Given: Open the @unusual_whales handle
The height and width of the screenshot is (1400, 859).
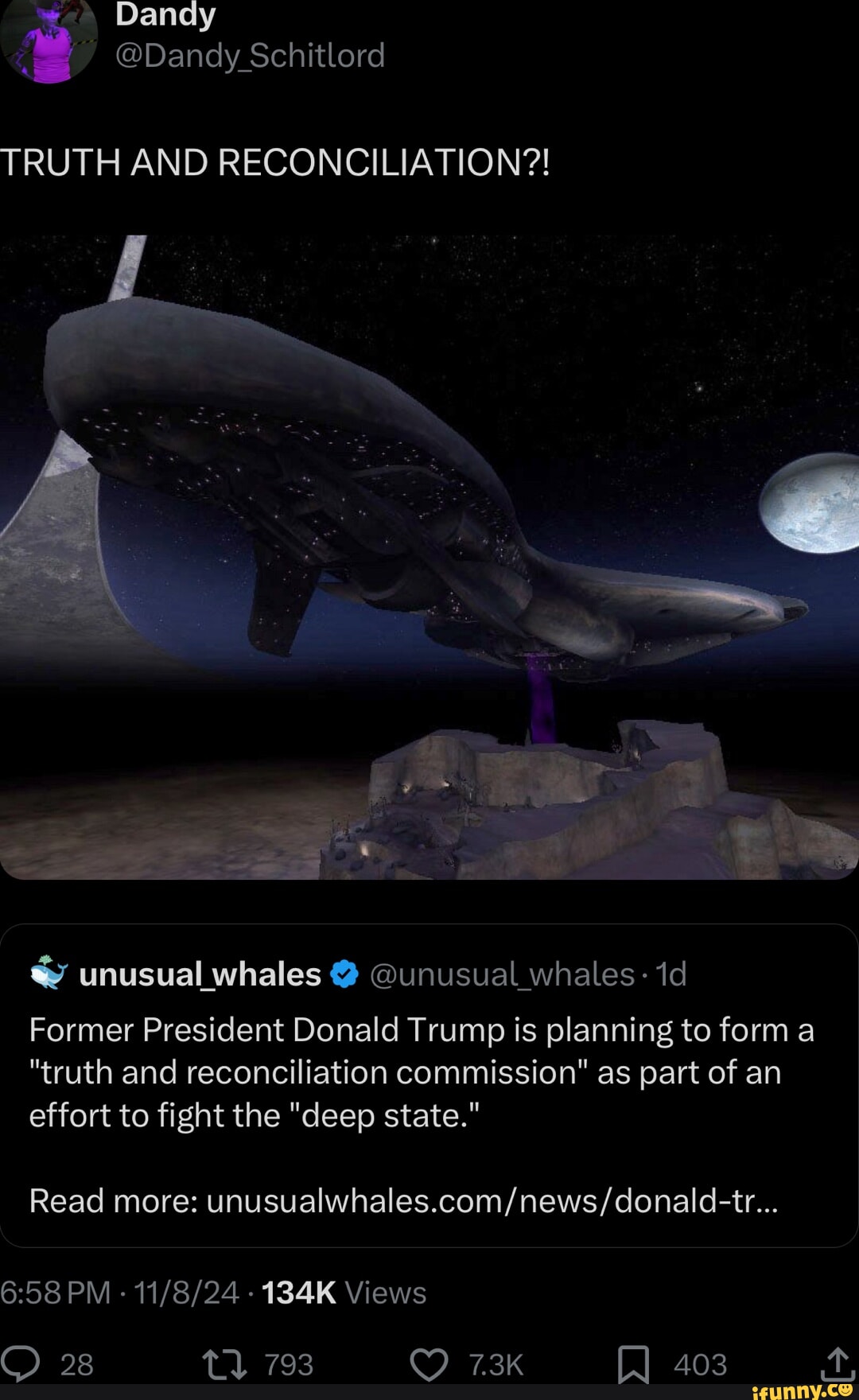Looking at the screenshot, I should point(502,974).
